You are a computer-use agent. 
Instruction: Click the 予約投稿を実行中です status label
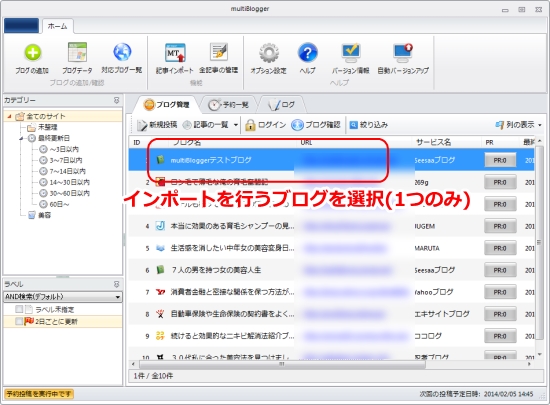pos(39,394)
